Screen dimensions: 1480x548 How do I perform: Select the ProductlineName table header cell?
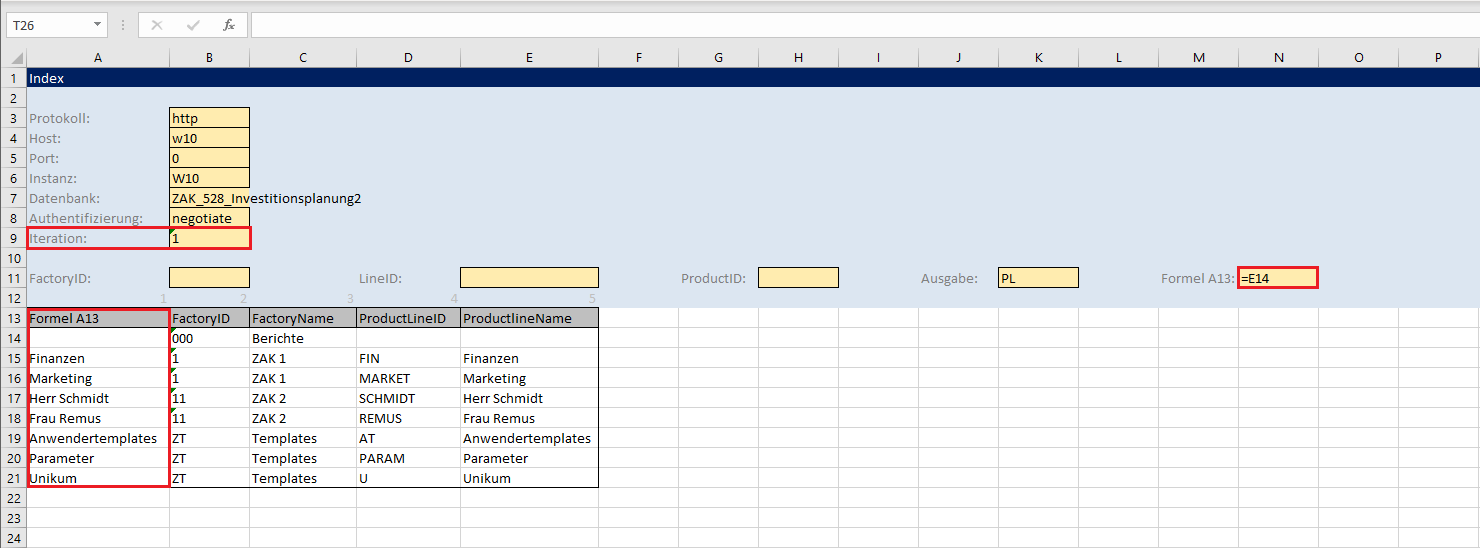[529, 318]
